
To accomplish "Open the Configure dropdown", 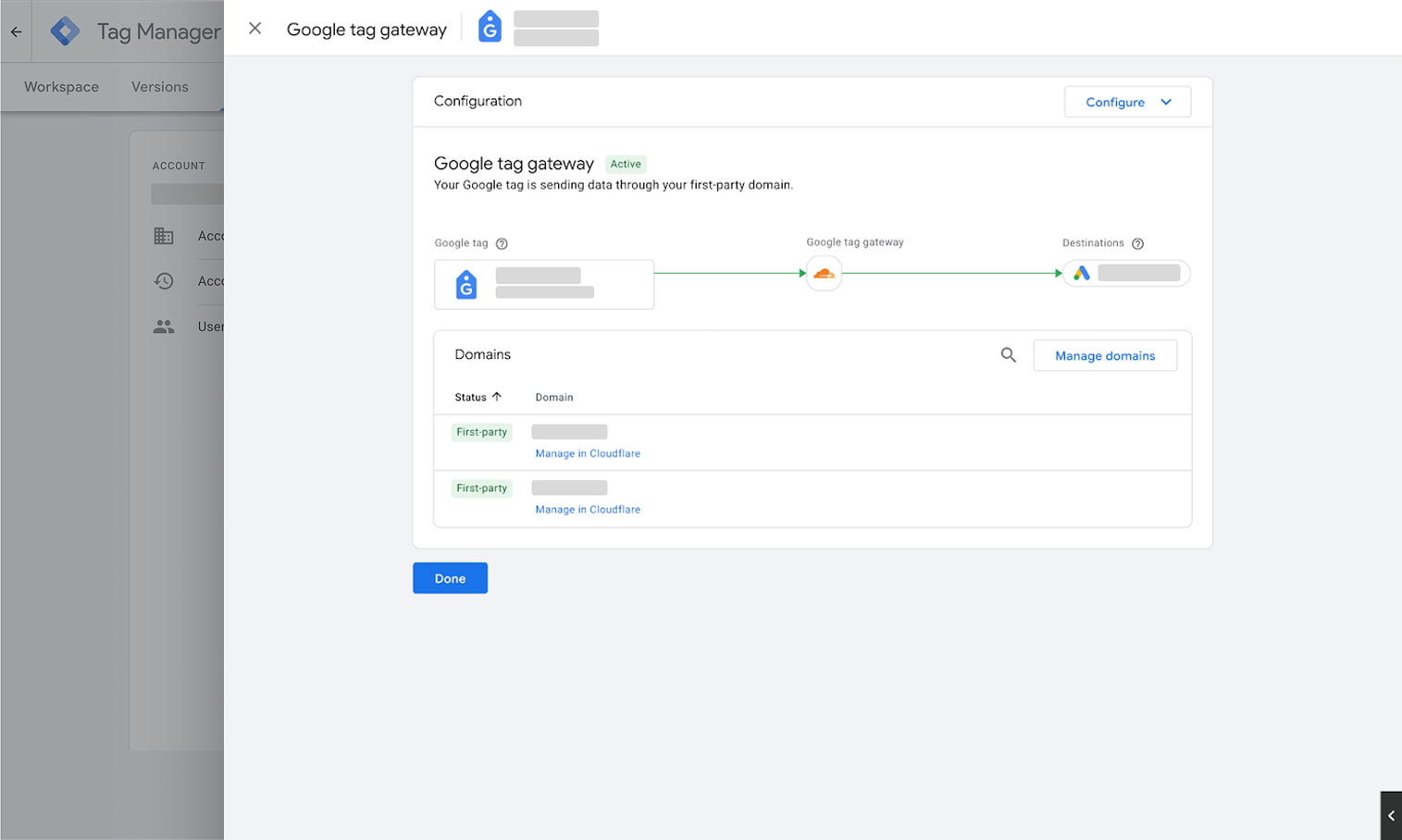I will 1127,102.
